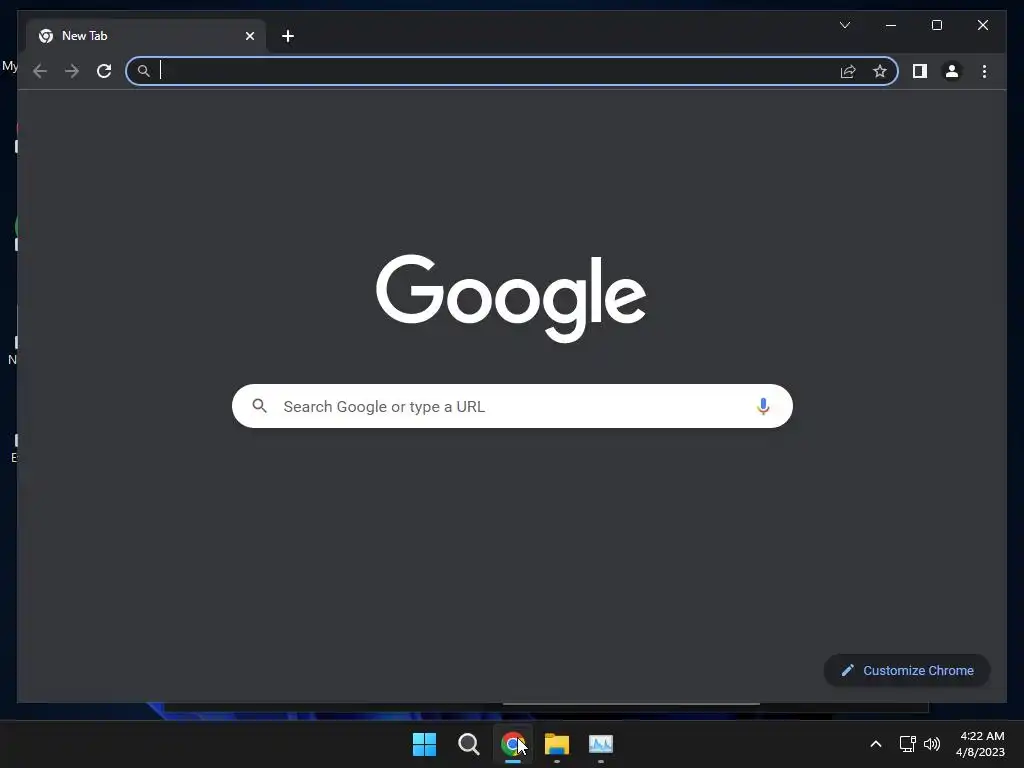Open volume control in system tray
The image size is (1024, 768).
point(932,744)
